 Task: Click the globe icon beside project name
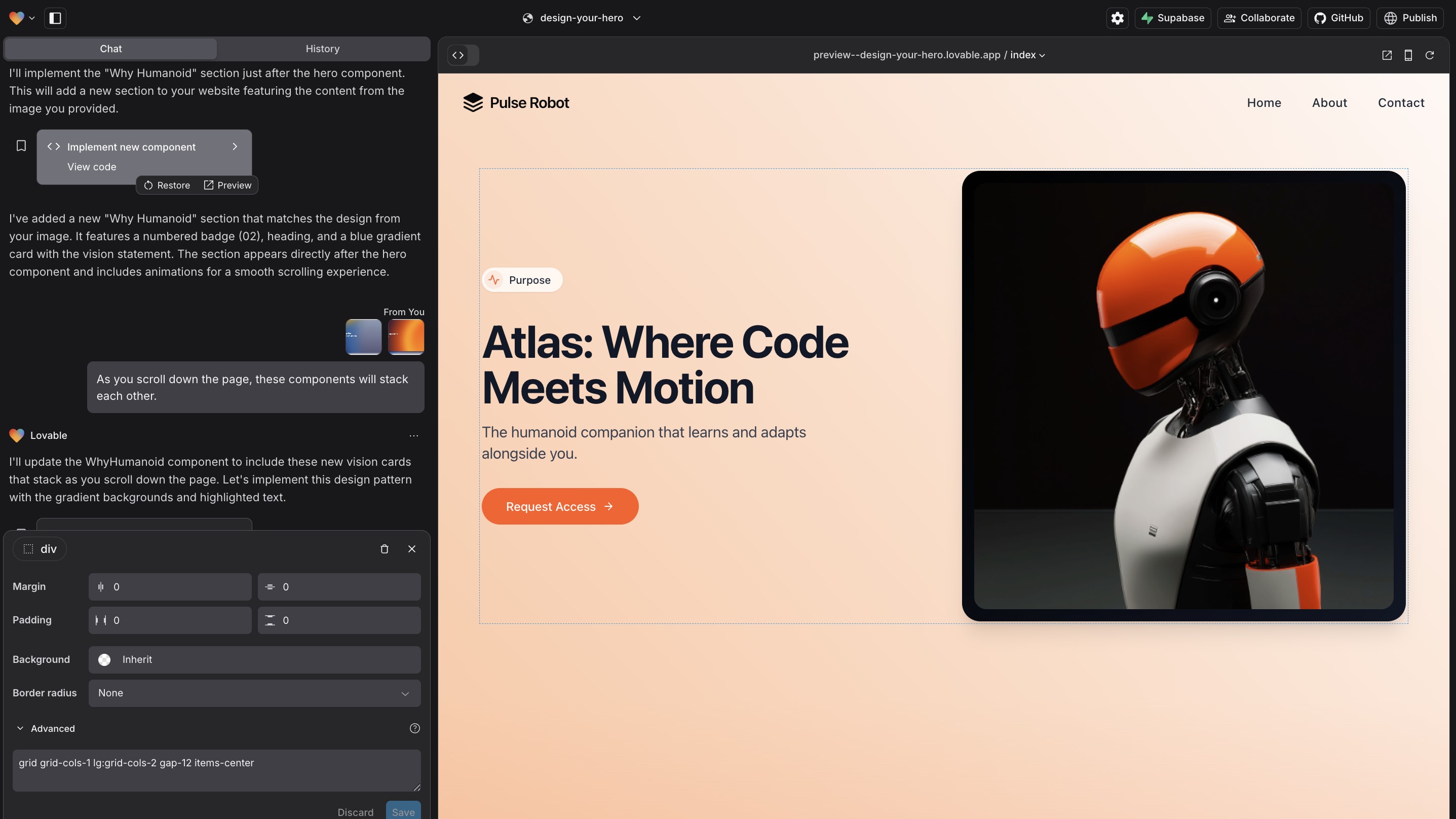coord(527,18)
